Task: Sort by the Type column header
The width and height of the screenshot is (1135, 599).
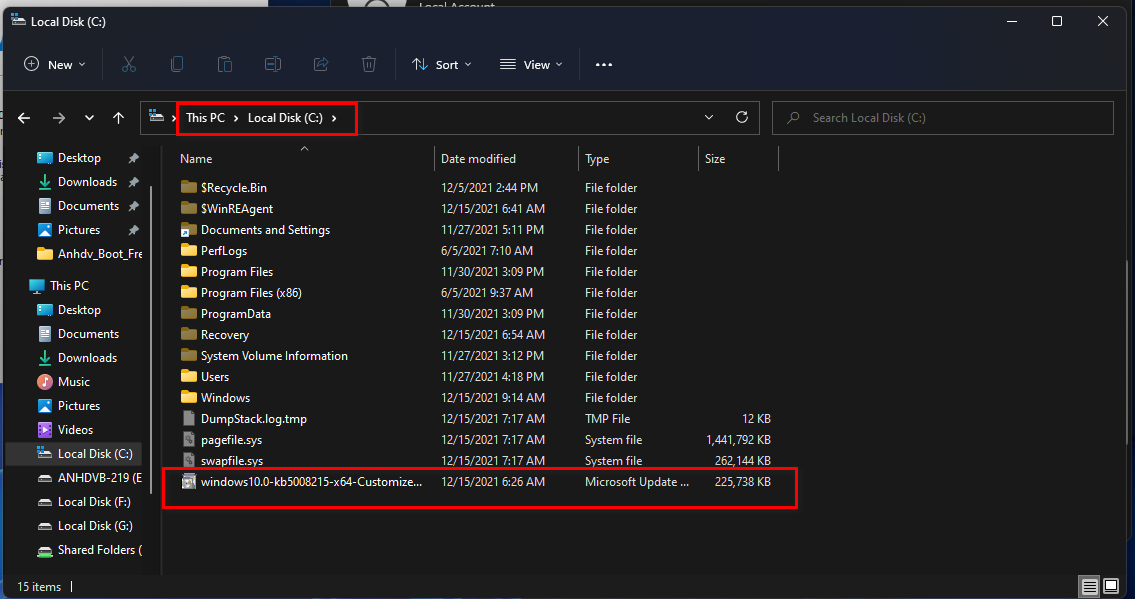Action: (597, 158)
